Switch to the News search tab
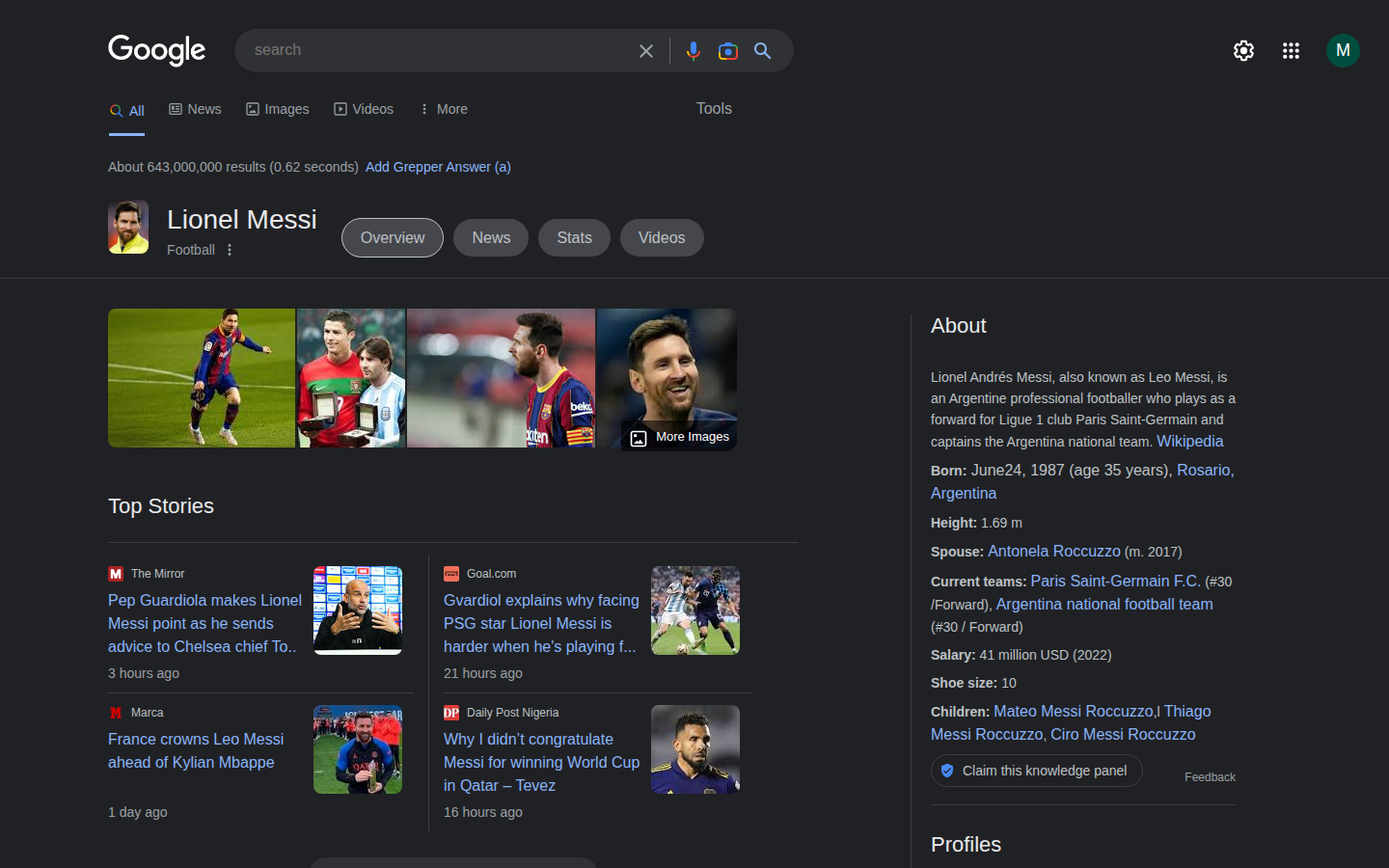 tap(195, 109)
